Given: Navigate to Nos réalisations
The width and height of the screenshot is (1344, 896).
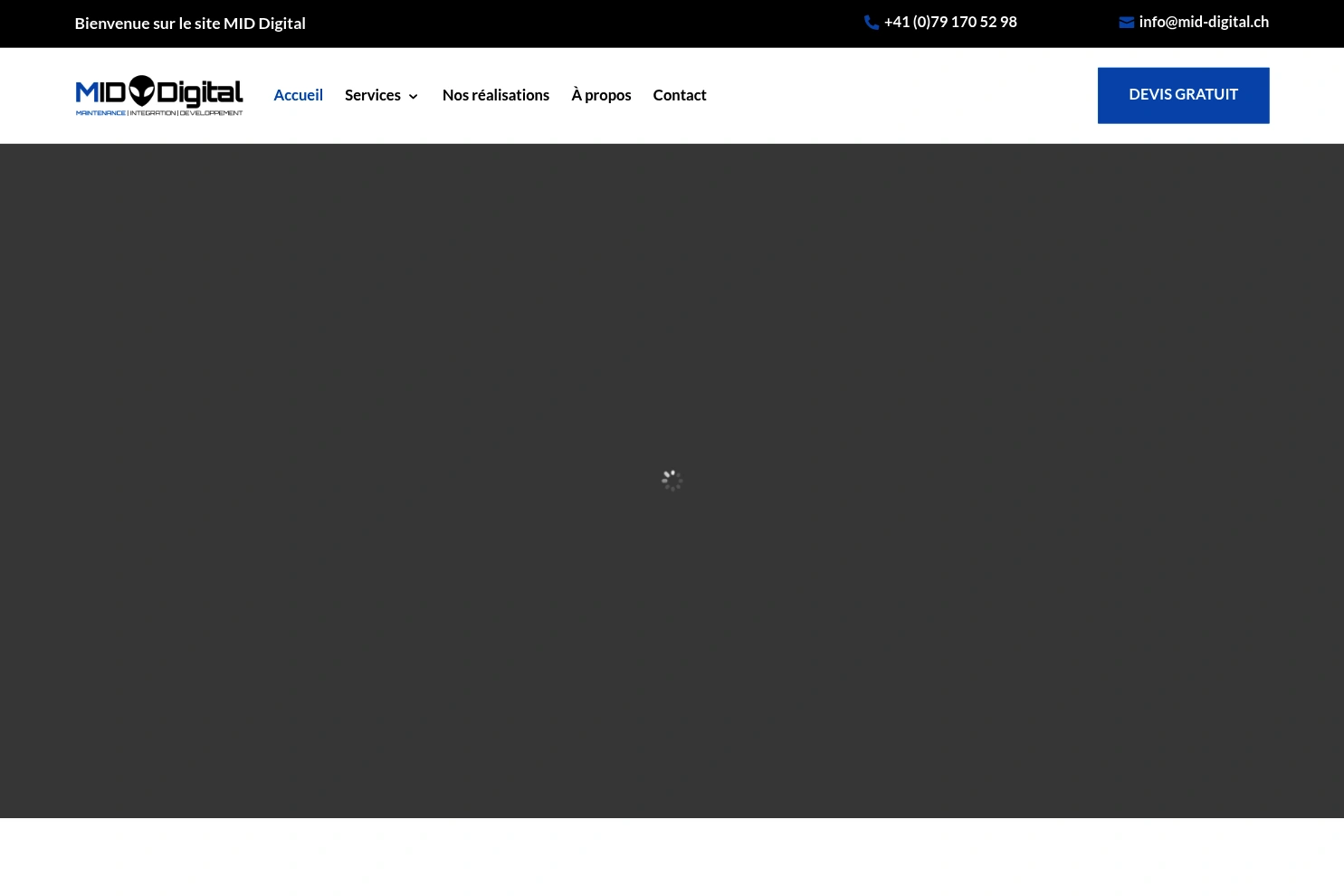Looking at the screenshot, I should pos(495,94).
